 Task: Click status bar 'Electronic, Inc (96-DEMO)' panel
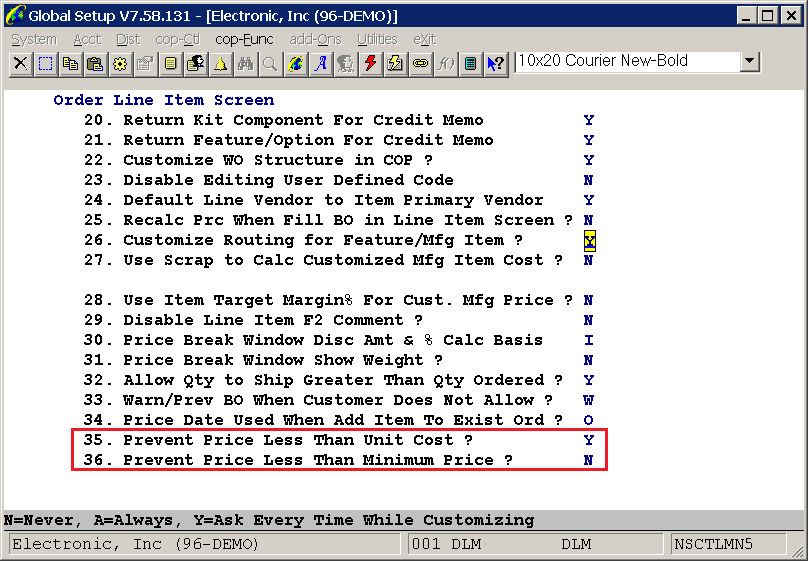(205, 545)
